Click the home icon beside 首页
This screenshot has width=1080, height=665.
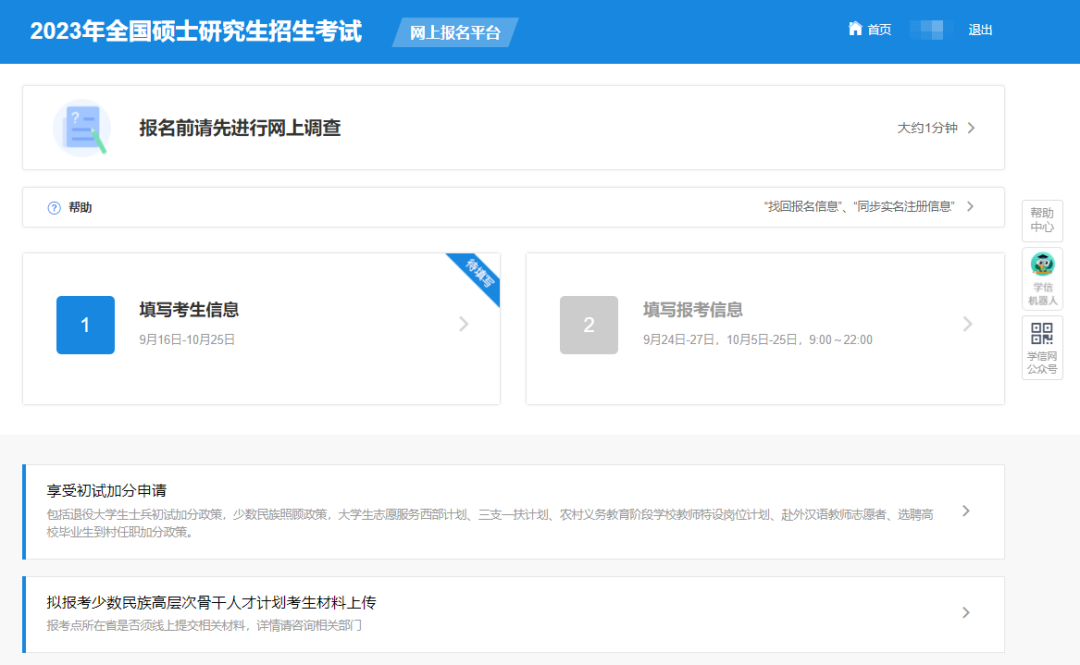tap(855, 29)
